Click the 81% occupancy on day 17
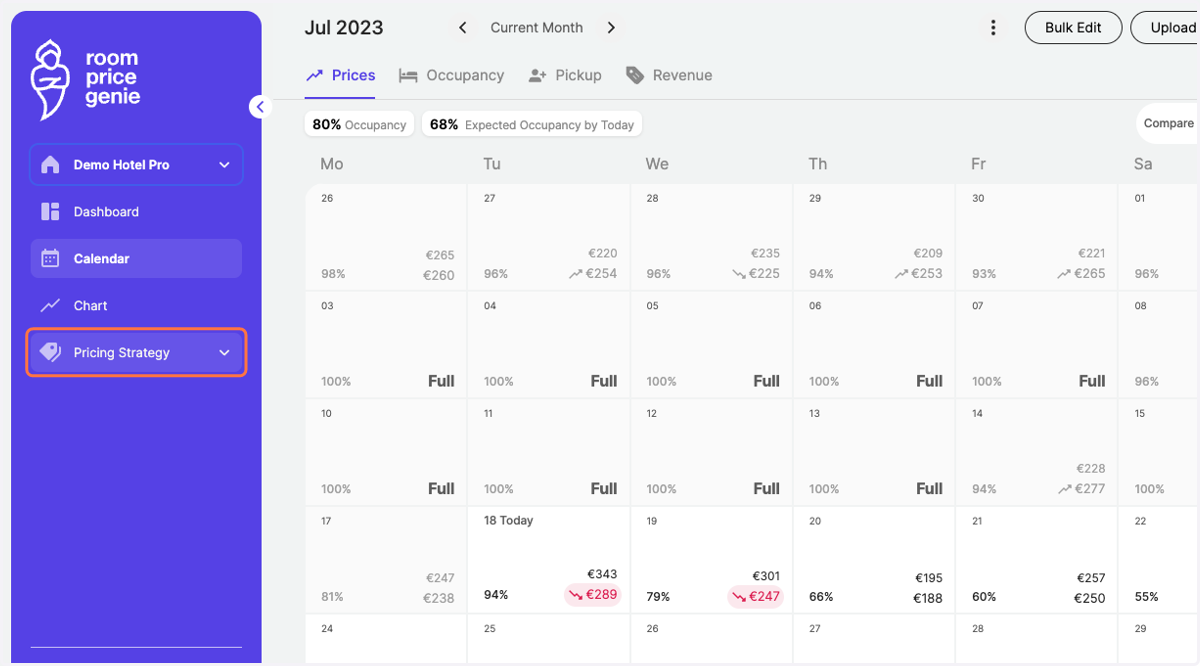Image resolution: width=1200 pixels, height=666 pixels. [333, 597]
